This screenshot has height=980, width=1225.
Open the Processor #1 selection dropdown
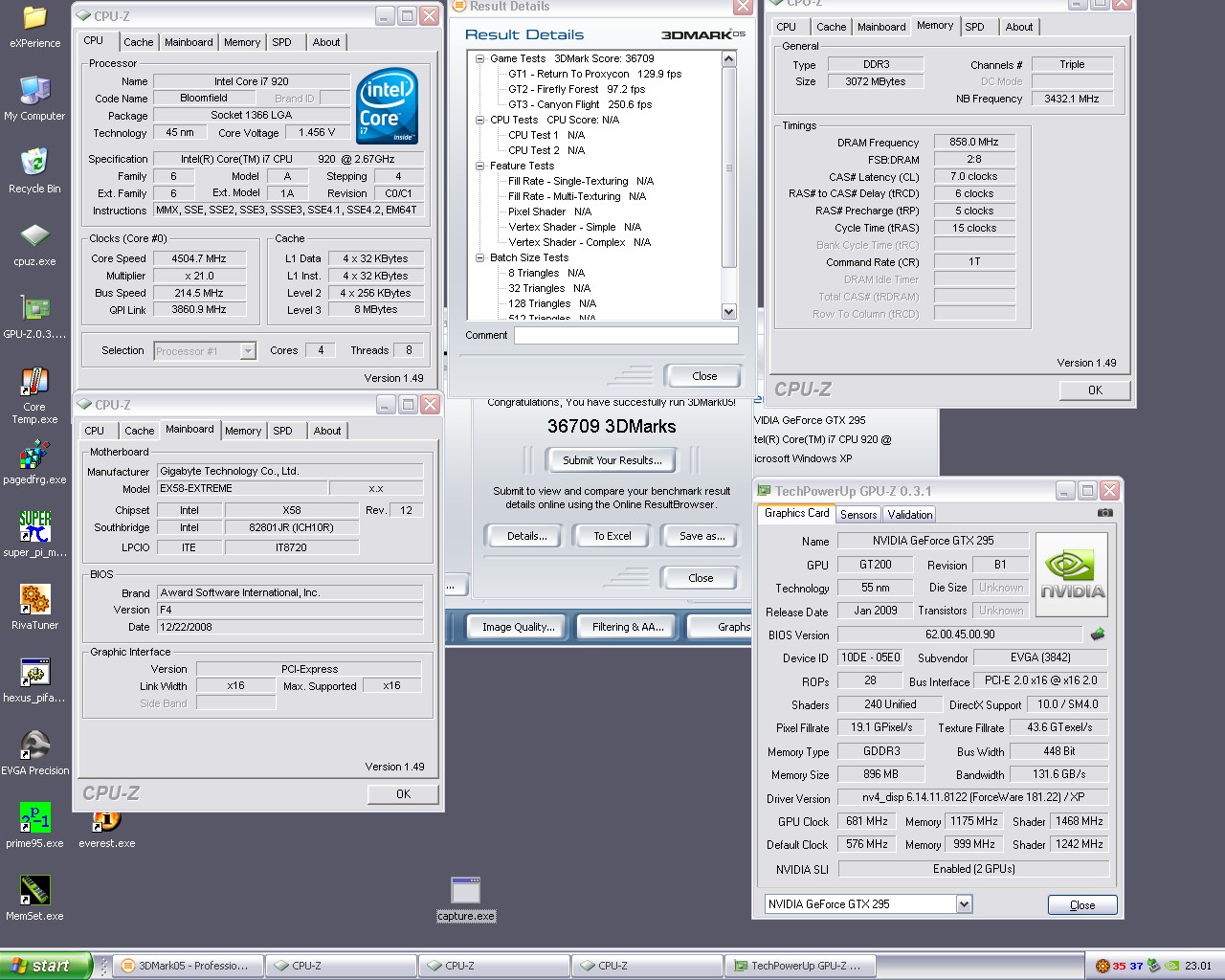click(x=248, y=351)
